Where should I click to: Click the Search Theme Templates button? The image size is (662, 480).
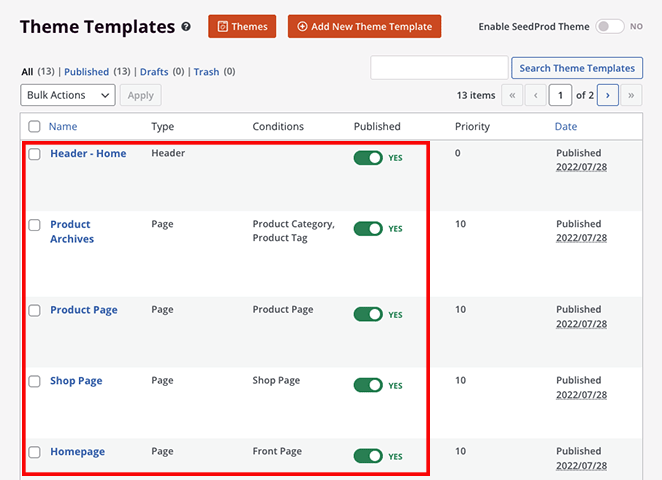[577, 68]
